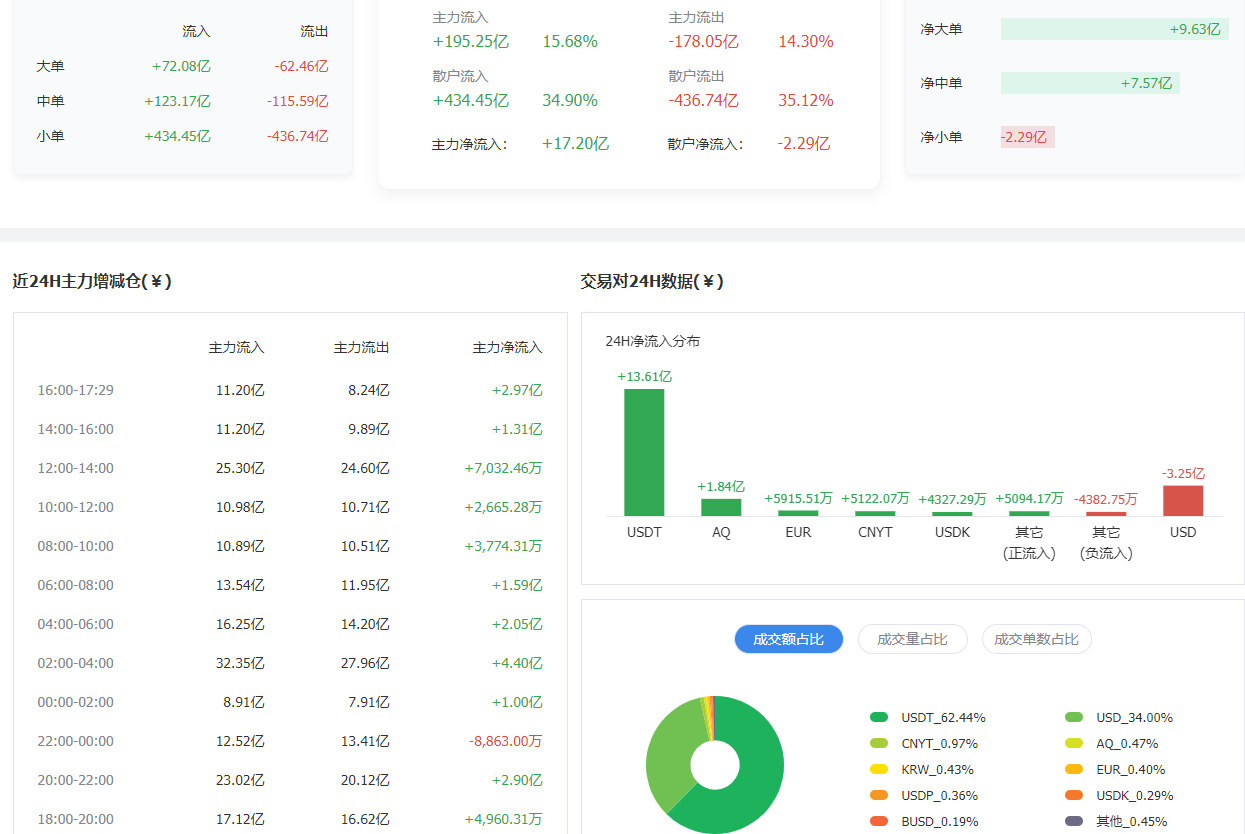Image resolution: width=1245 pixels, height=834 pixels.
Task: Click the AQ_0.47% legend color marker
Action: click(x=1074, y=743)
